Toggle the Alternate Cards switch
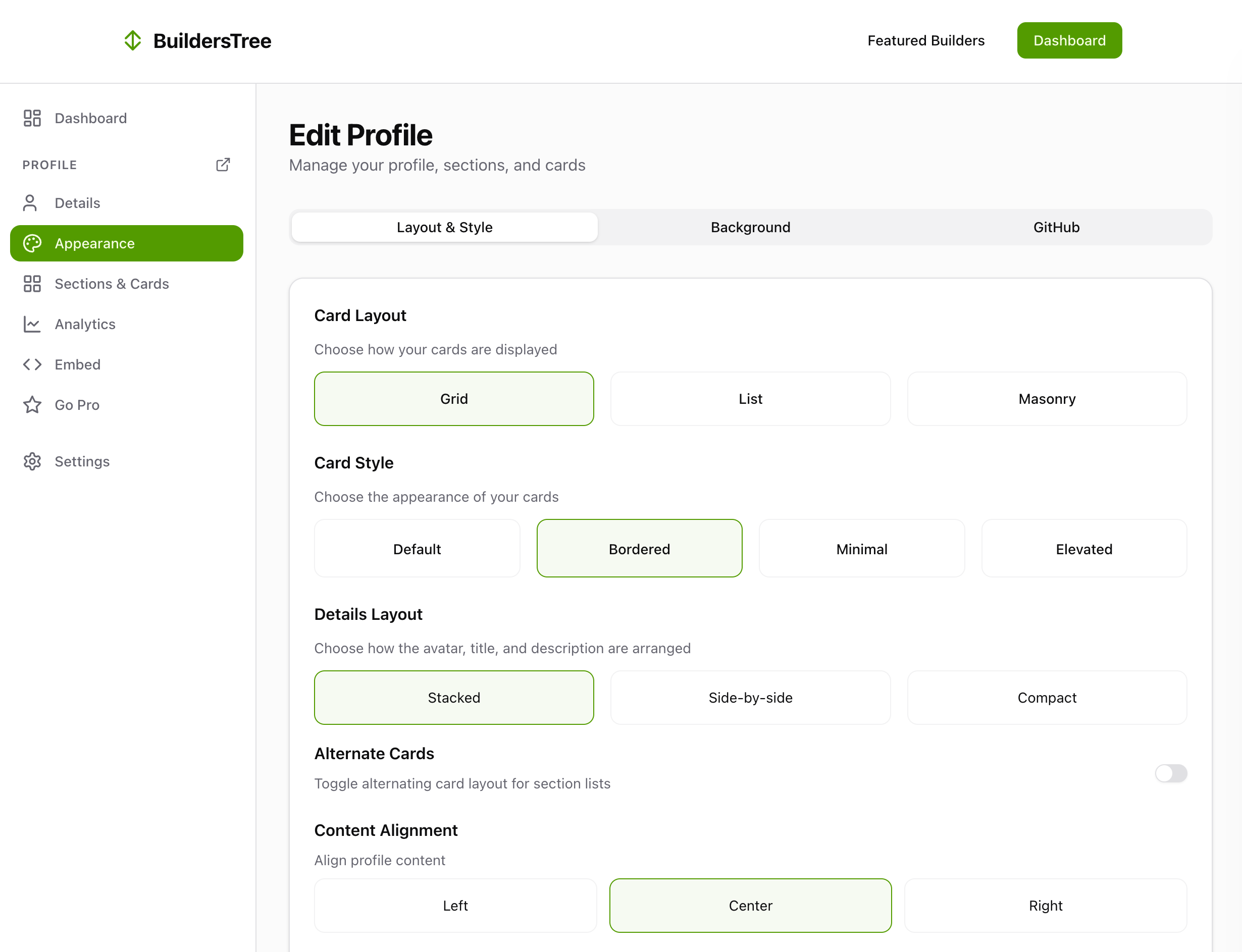 (x=1171, y=773)
